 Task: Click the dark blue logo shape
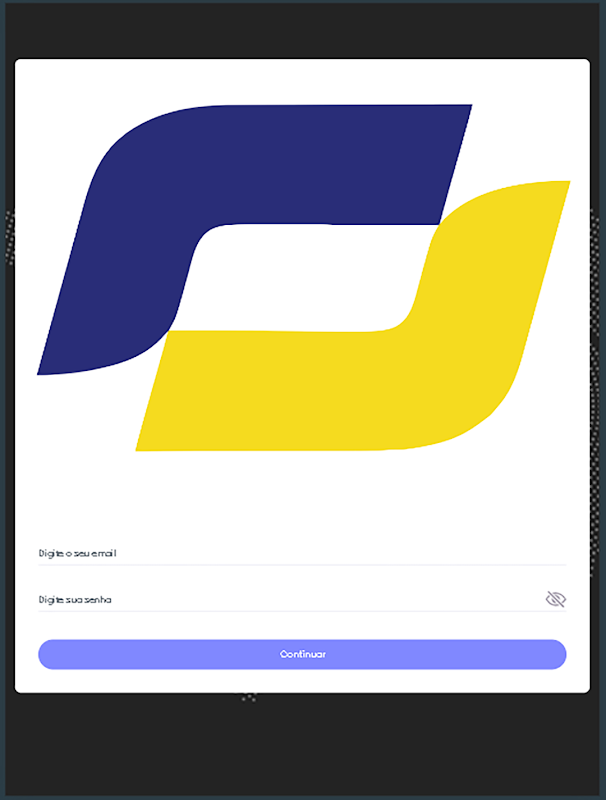click(x=204, y=168)
